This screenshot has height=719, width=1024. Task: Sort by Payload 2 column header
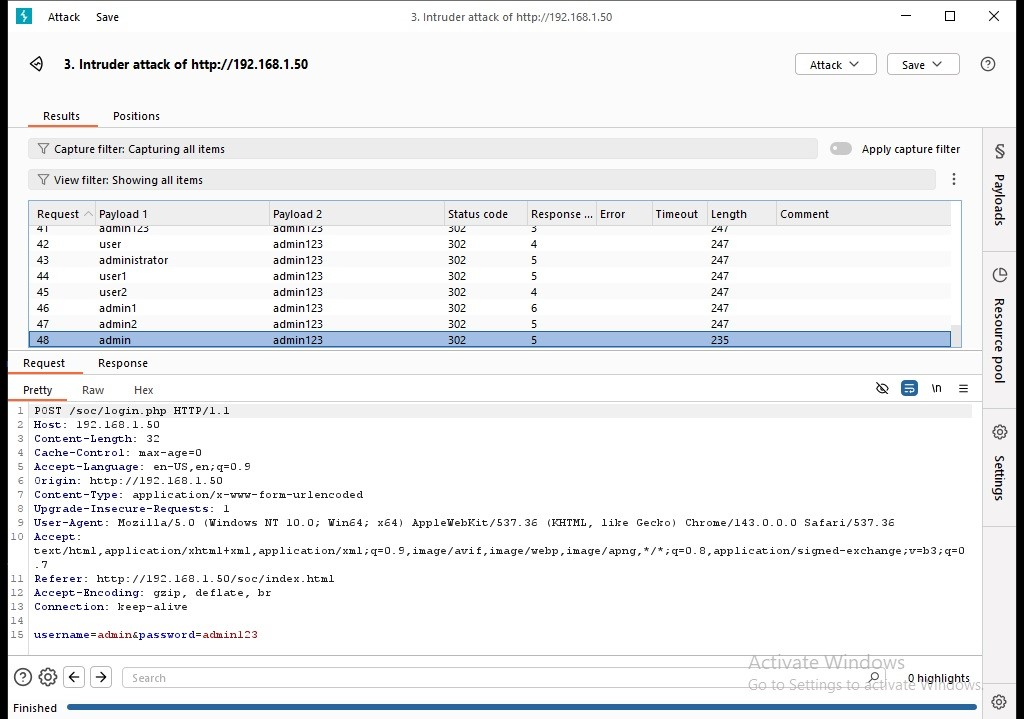[357, 214]
